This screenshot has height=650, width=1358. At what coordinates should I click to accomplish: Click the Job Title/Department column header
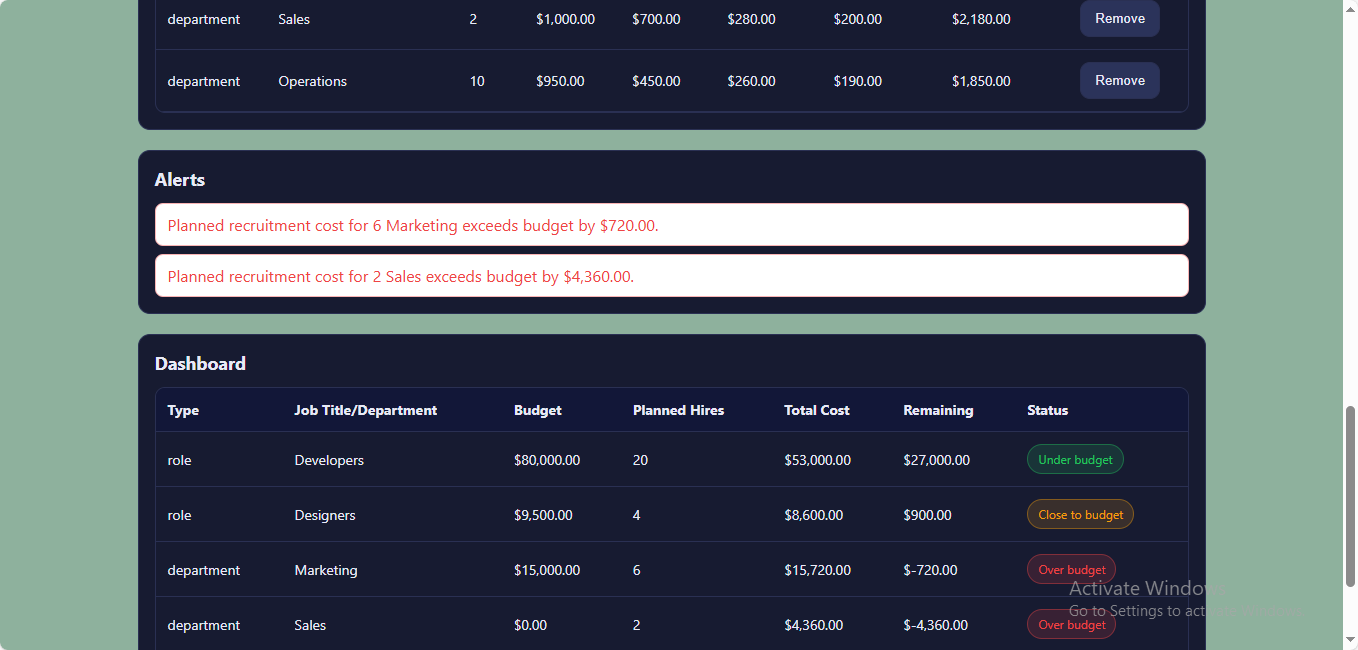[365, 410]
